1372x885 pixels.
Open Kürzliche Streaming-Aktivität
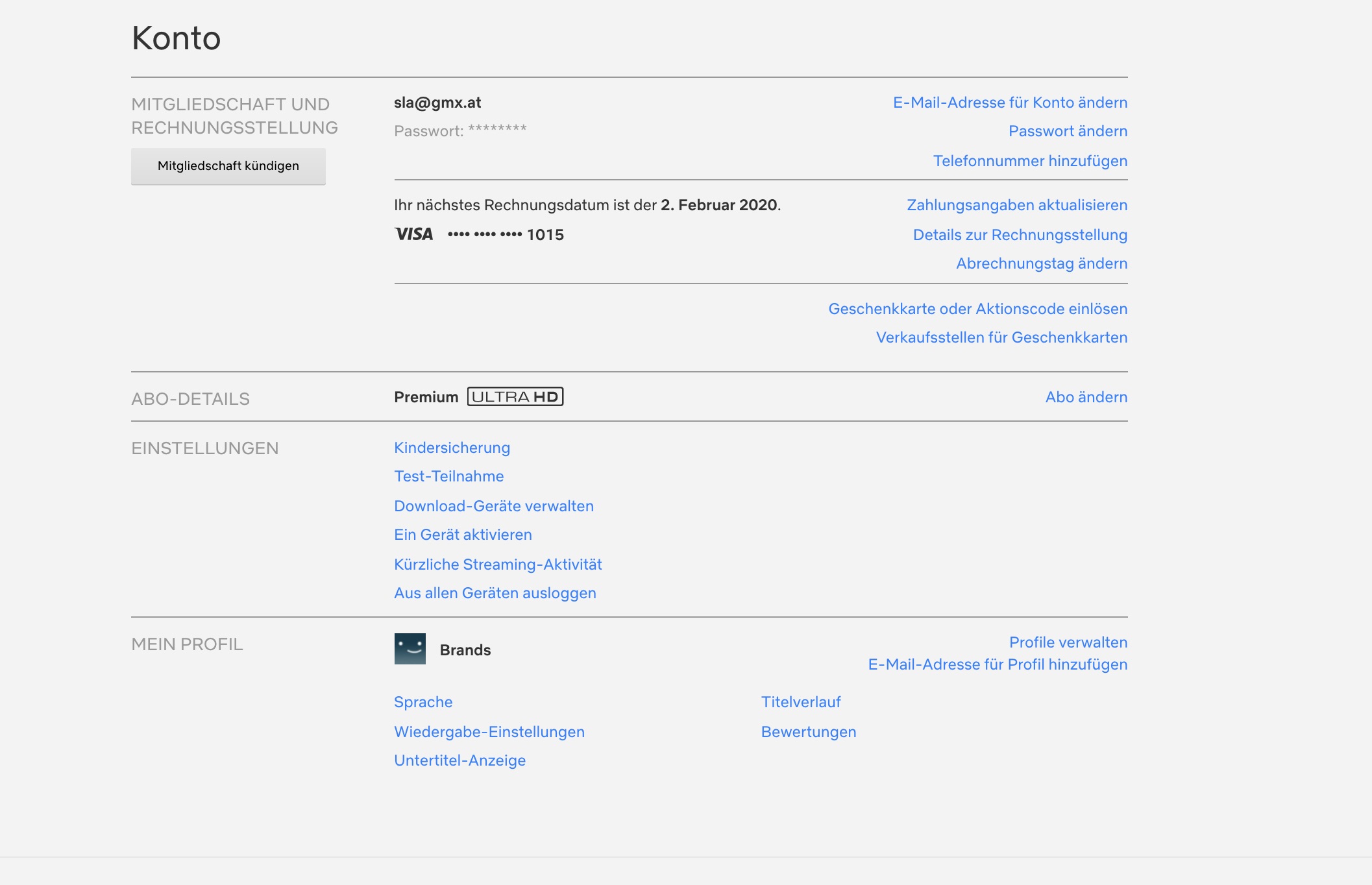[498, 564]
